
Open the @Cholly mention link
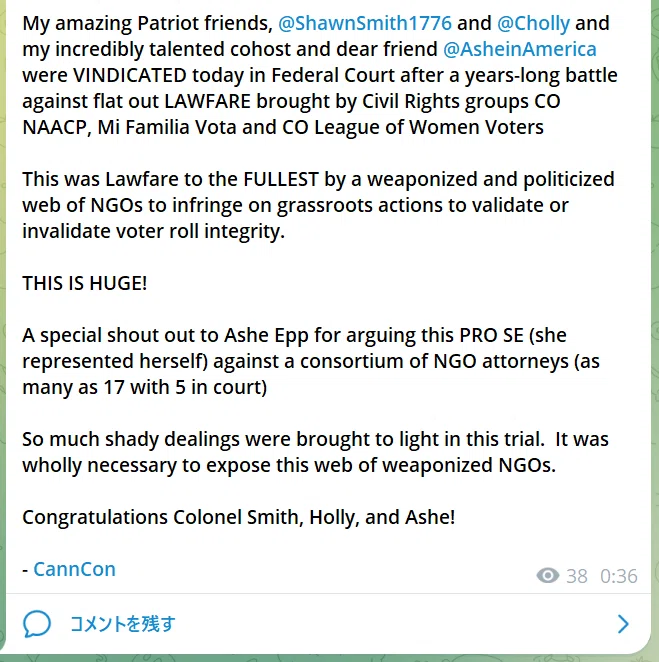point(533,23)
